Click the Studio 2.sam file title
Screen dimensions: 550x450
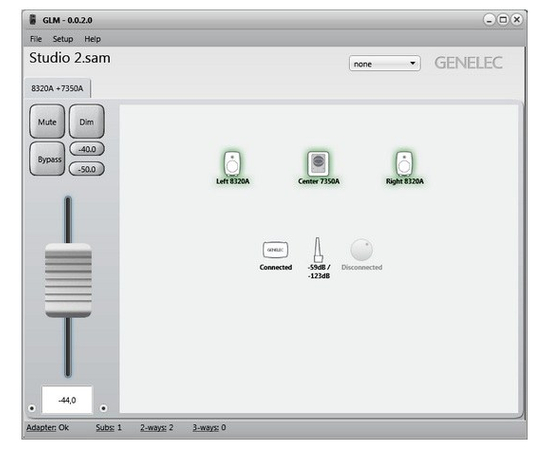pyautogui.click(x=70, y=58)
